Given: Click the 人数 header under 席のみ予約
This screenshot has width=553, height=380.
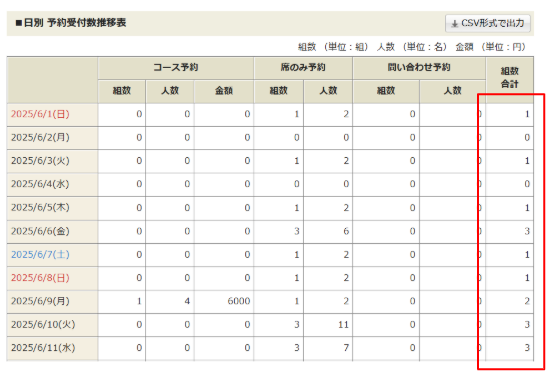Looking at the screenshot, I should [328, 91].
